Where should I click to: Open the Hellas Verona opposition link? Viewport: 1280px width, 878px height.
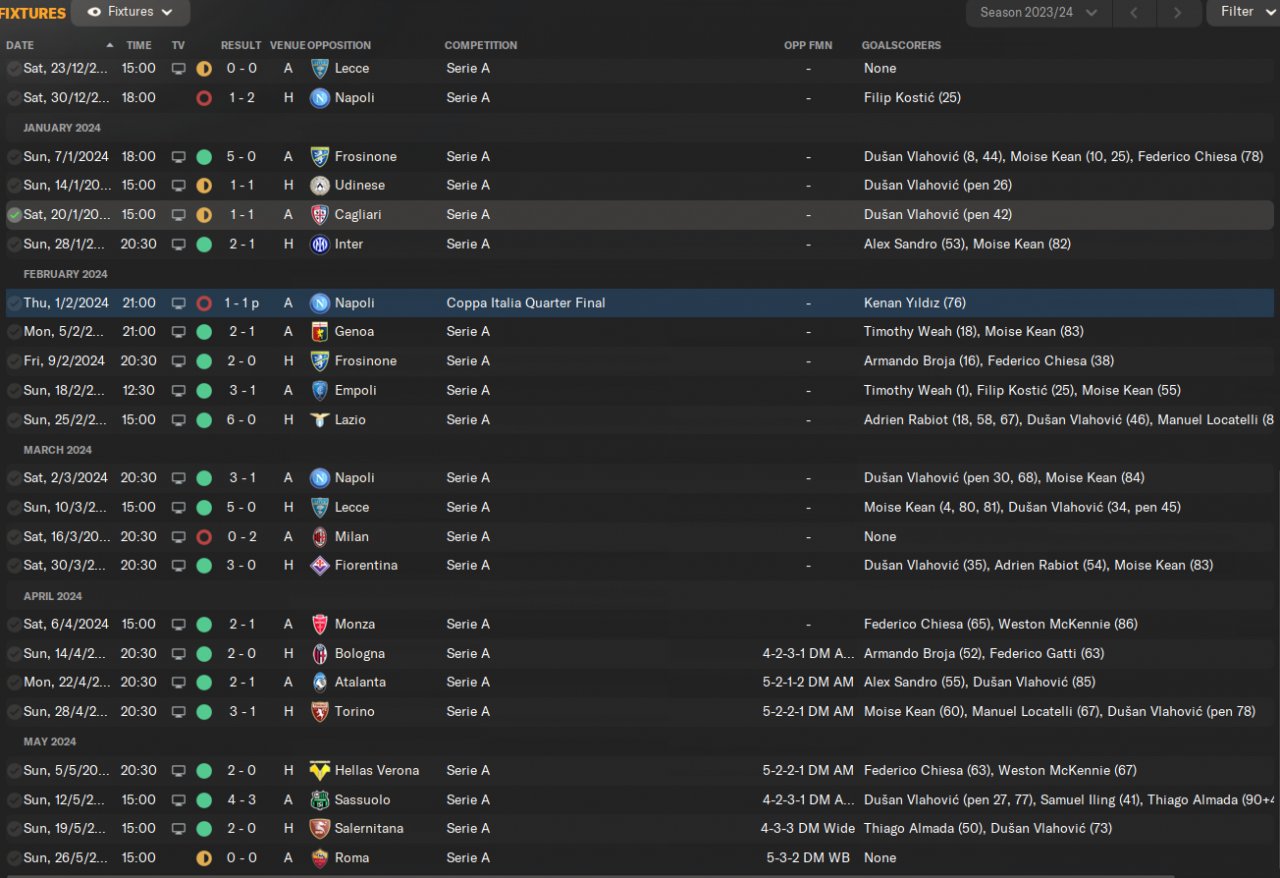(377, 770)
